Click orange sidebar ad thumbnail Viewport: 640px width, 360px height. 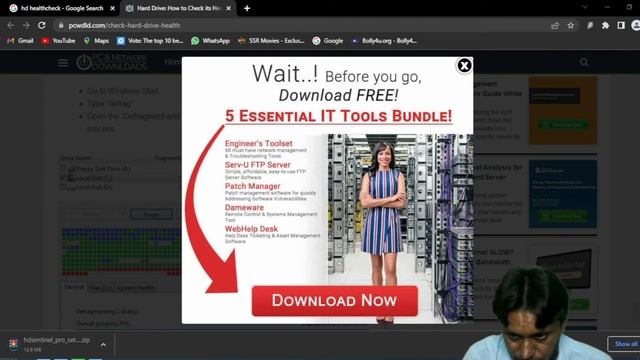click(x=563, y=111)
